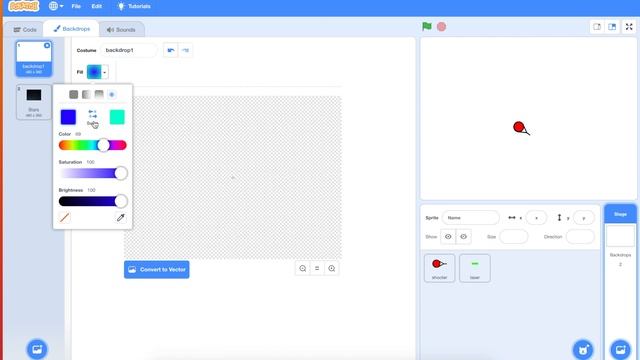The width and height of the screenshot is (640, 360).
Task: Choose vertical gradient fill style
Action: [x=99, y=95]
